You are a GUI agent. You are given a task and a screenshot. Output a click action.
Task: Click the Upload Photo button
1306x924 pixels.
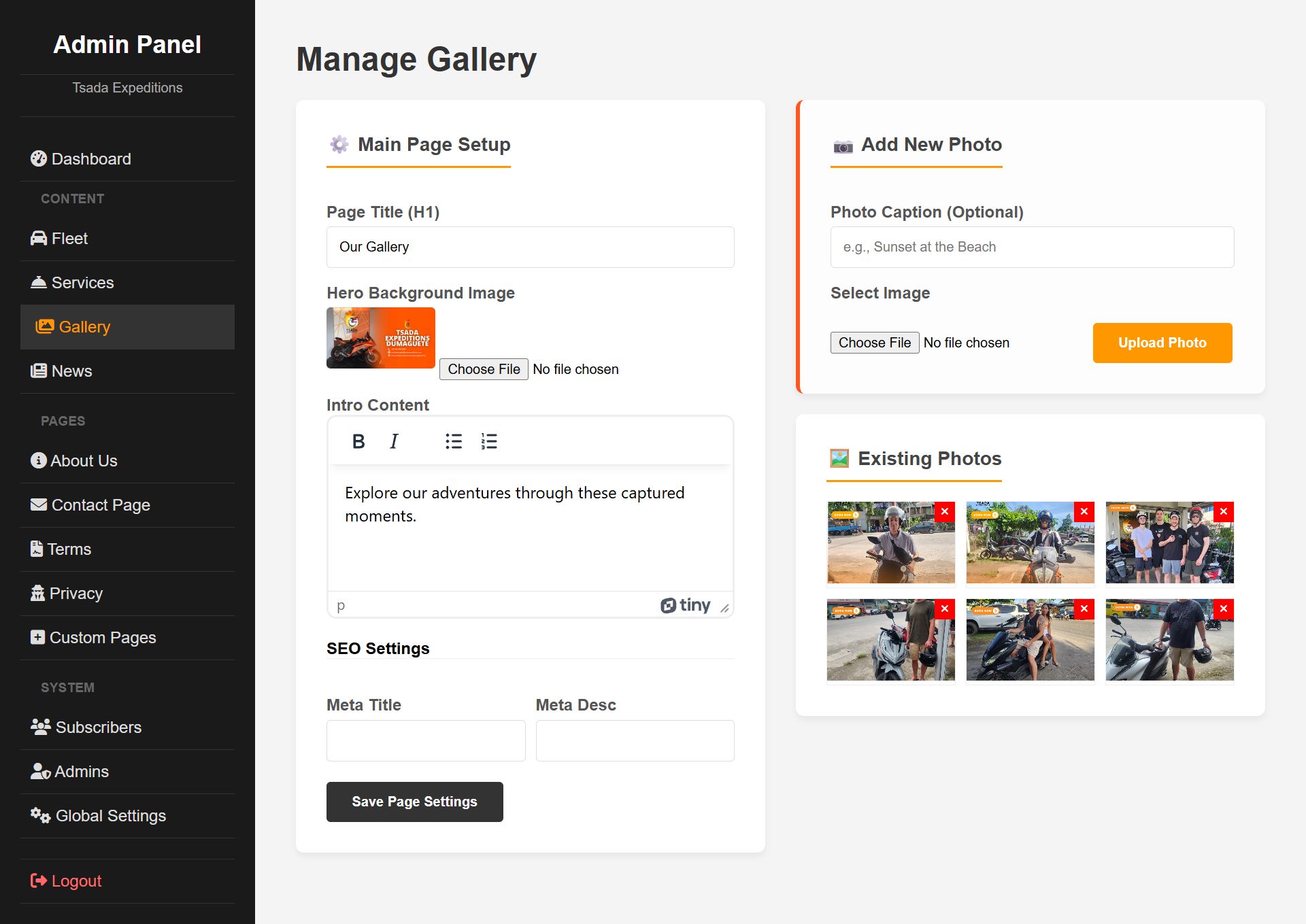1162,343
